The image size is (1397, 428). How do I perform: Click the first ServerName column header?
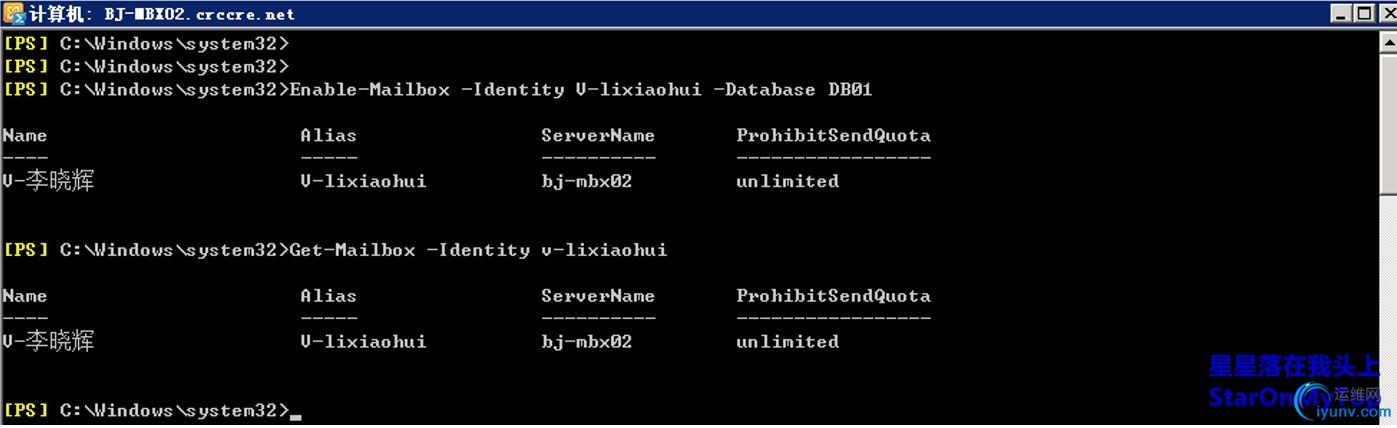pyautogui.click(x=598, y=135)
